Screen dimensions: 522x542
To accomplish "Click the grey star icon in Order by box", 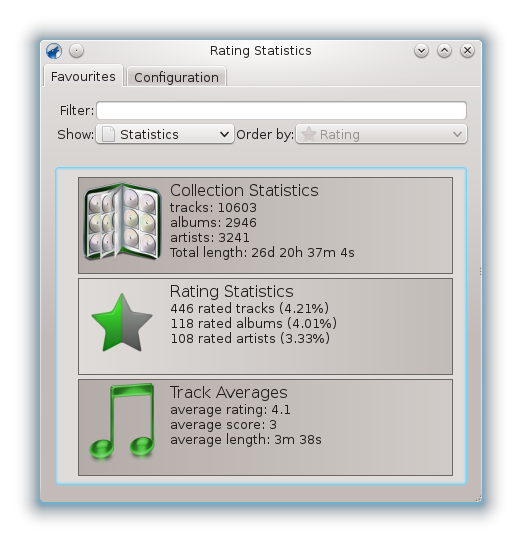I will (x=309, y=134).
